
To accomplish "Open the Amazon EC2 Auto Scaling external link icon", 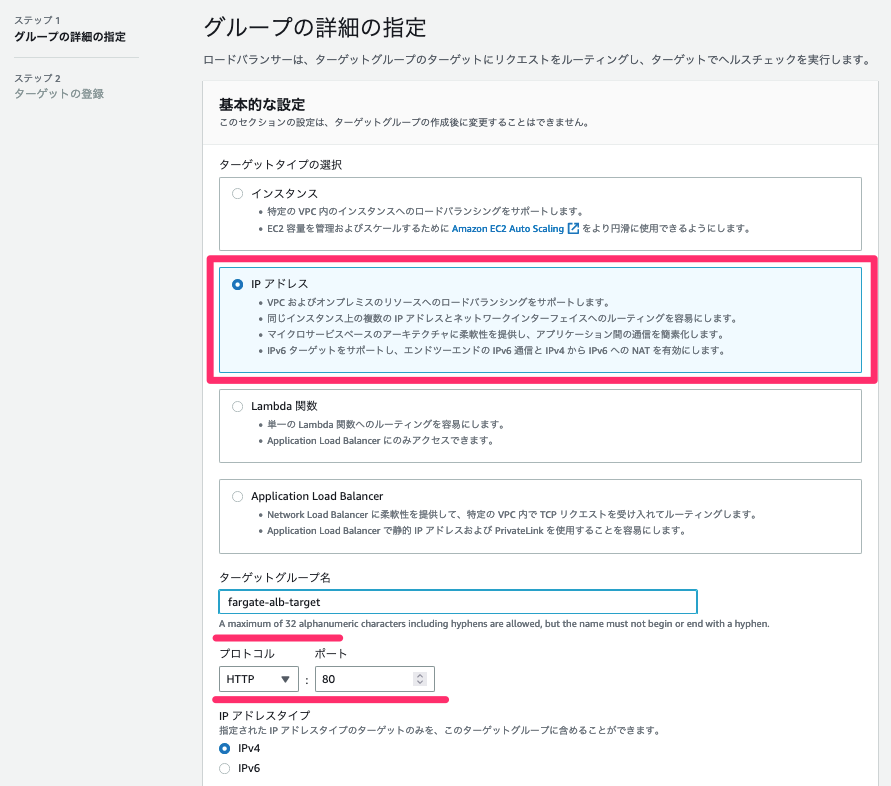I will click(x=573, y=228).
